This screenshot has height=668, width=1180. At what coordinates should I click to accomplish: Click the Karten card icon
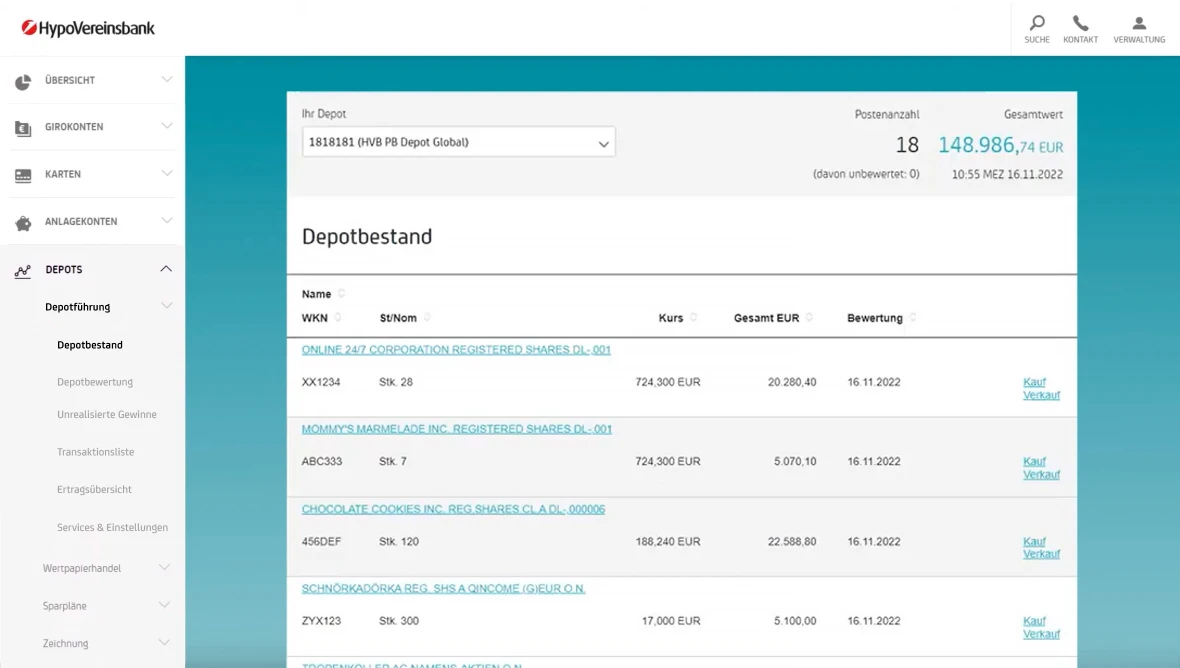[23, 175]
